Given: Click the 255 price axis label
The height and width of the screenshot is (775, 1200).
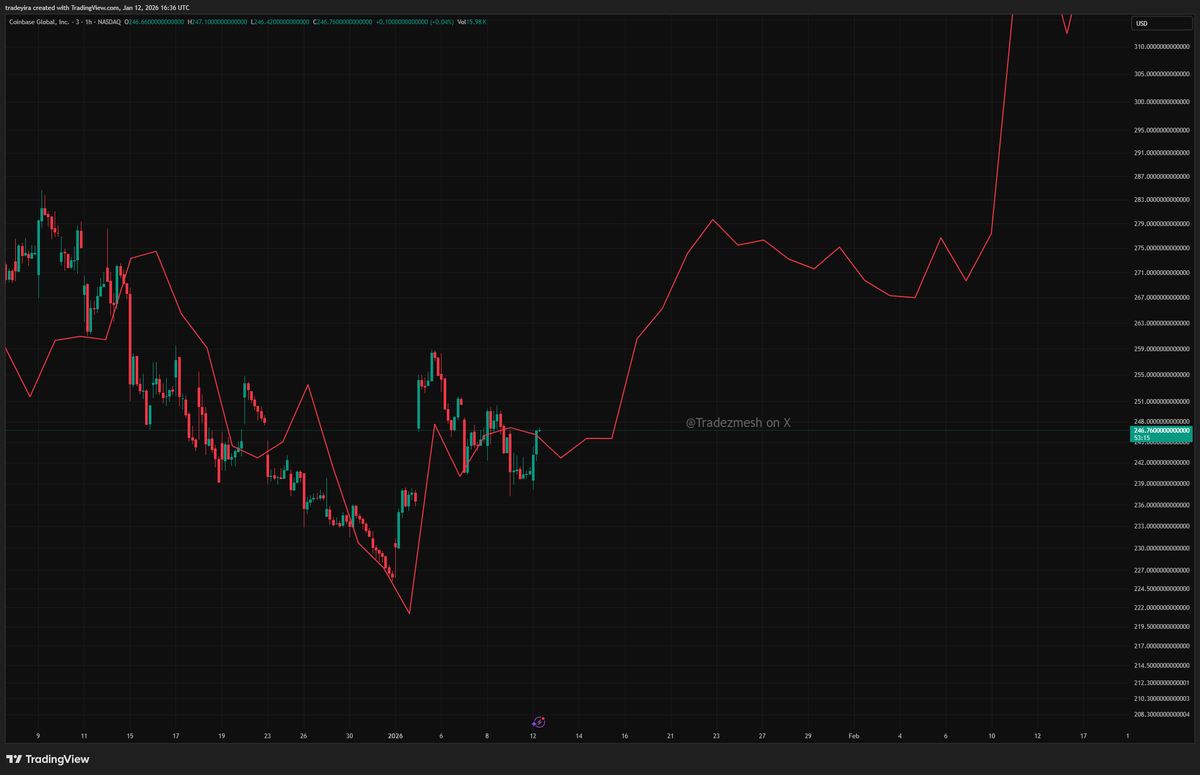Looking at the screenshot, I should click(1161, 375).
